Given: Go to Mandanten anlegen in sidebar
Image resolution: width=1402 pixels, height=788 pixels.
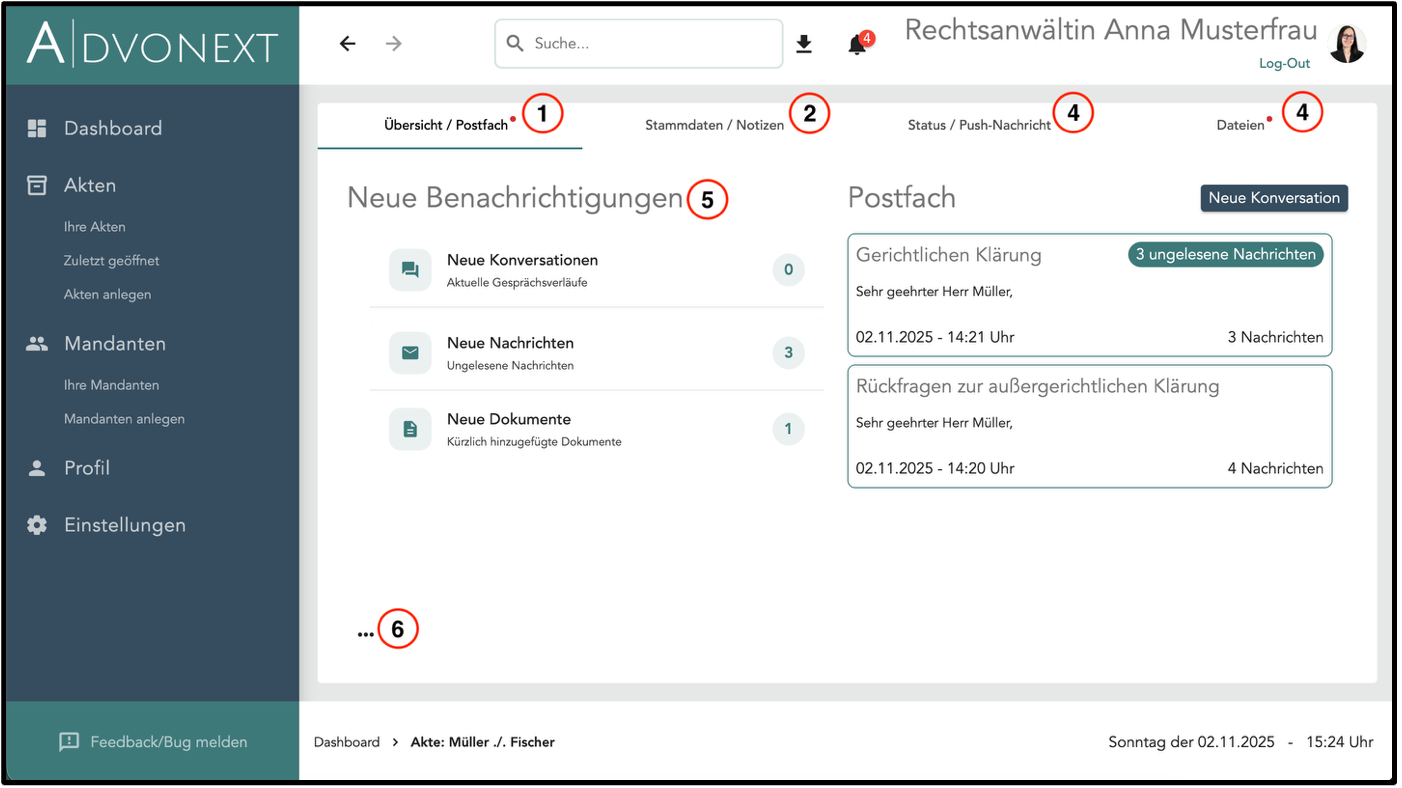Looking at the screenshot, I should (124, 419).
